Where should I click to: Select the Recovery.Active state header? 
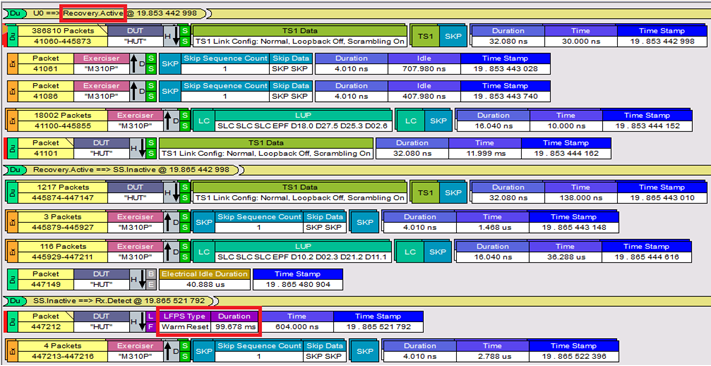[x=93, y=13]
